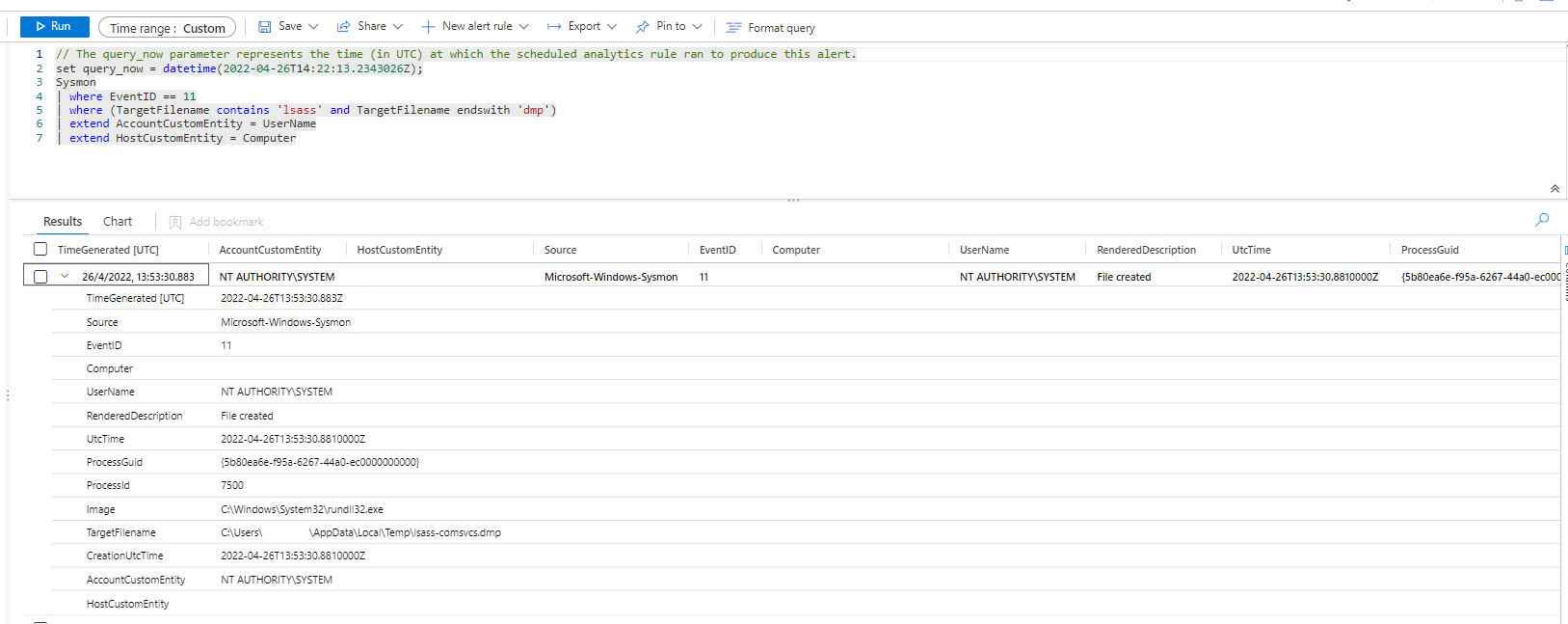Screen dimensions: 1568x624
Task: Click the New alert rule plus icon
Action: coord(428,27)
